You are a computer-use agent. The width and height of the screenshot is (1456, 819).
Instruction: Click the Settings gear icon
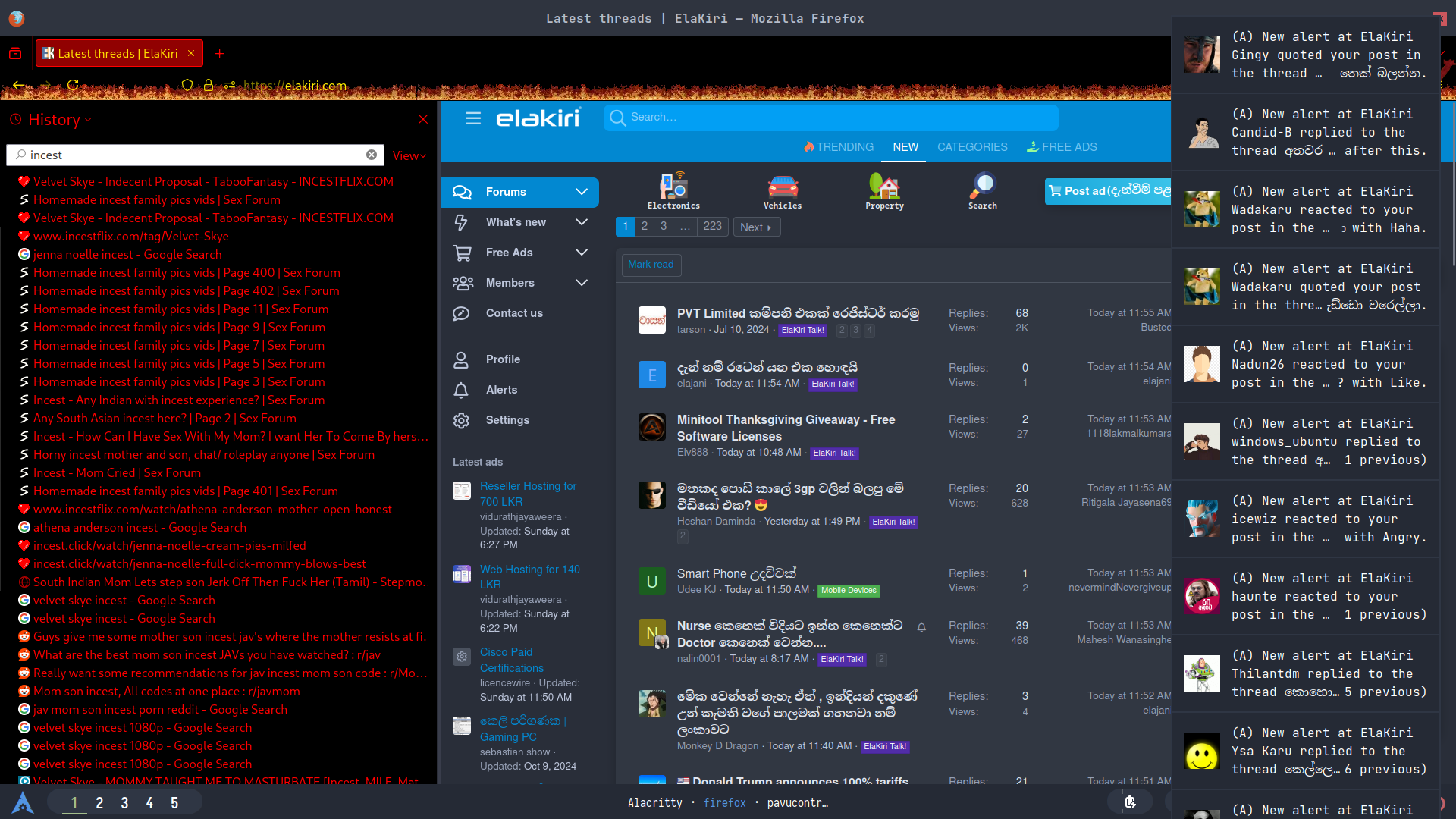pyautogui.click(x=461, y=420)
